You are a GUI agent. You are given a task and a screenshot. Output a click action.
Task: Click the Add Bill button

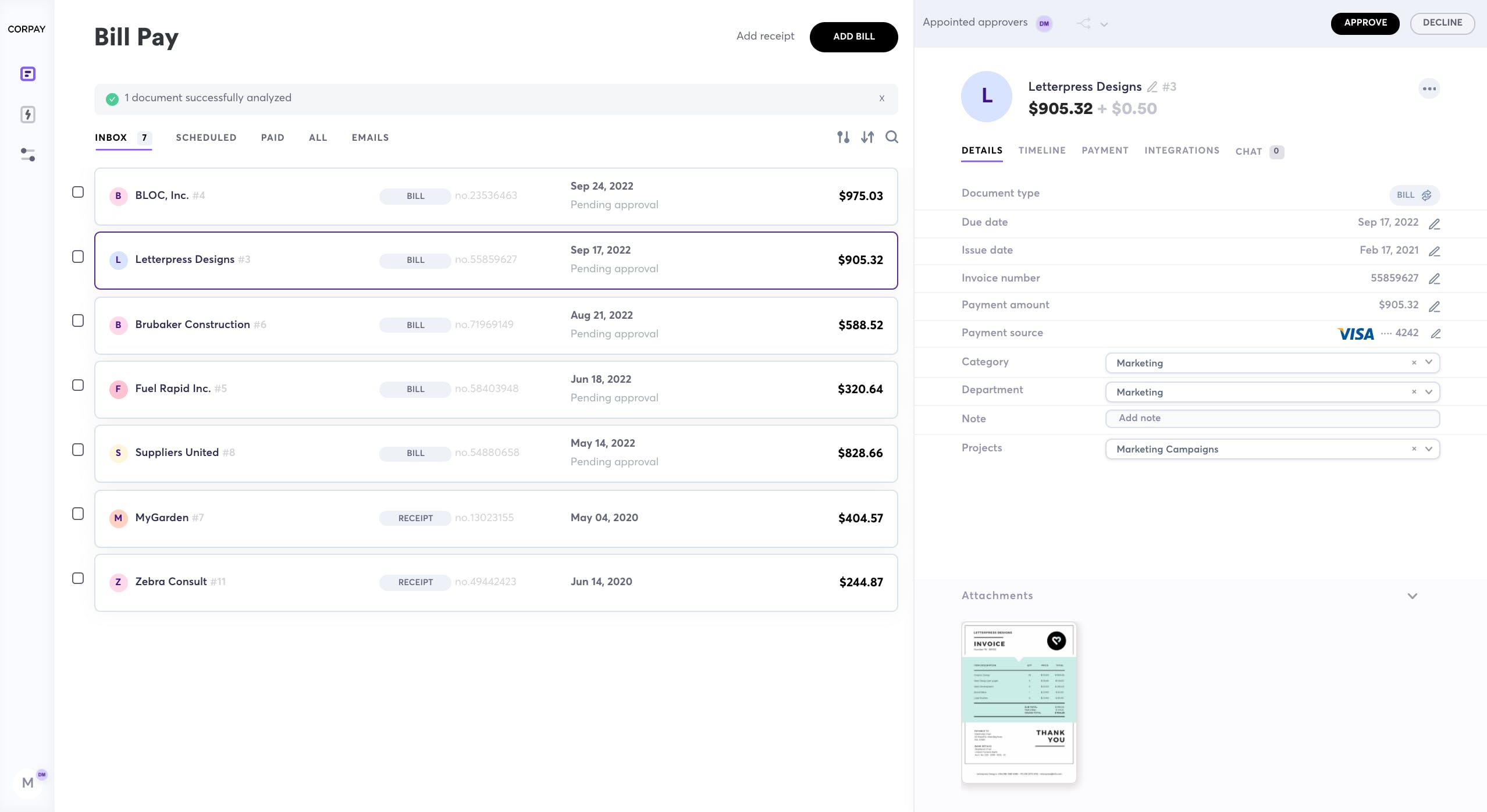[853, 37]
